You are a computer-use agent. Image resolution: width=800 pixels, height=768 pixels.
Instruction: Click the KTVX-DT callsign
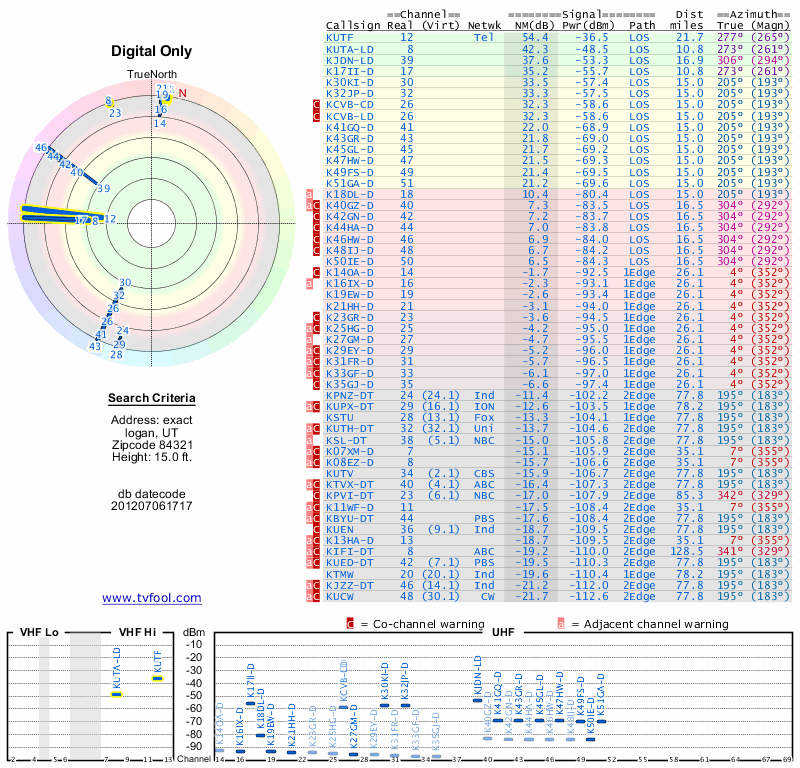tap(350, 485)
